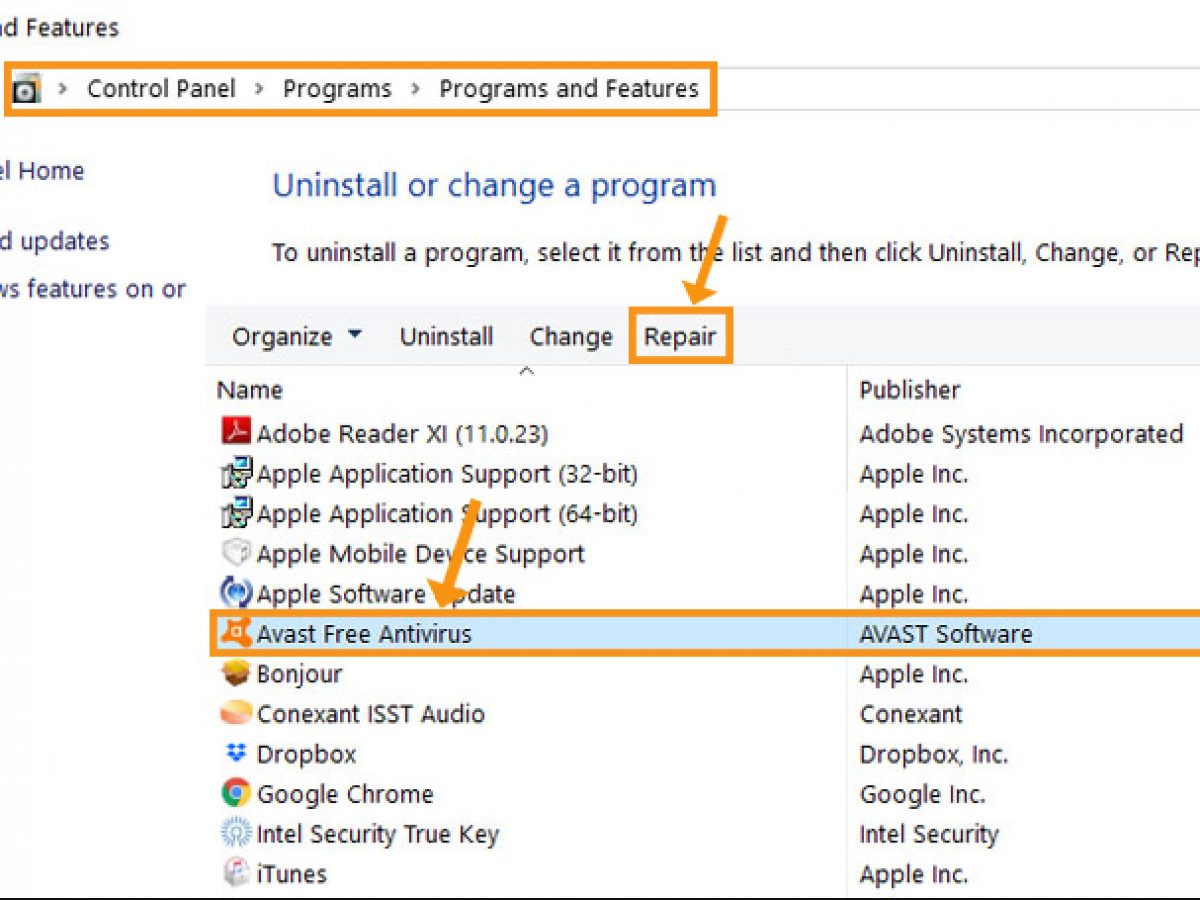Expand the chevron after Control Panel breadcrumb
The width and height of the screenshot is (1200, 900).
259,89
